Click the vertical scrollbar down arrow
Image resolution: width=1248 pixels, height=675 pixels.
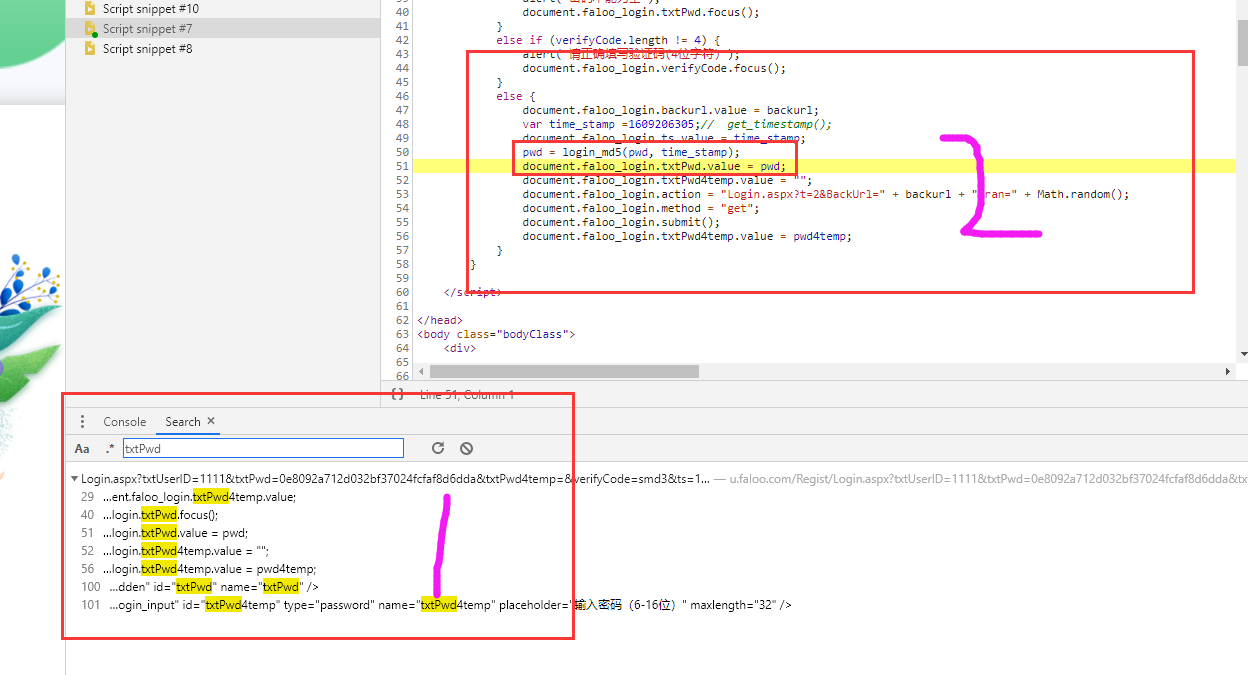(1242, 354)
